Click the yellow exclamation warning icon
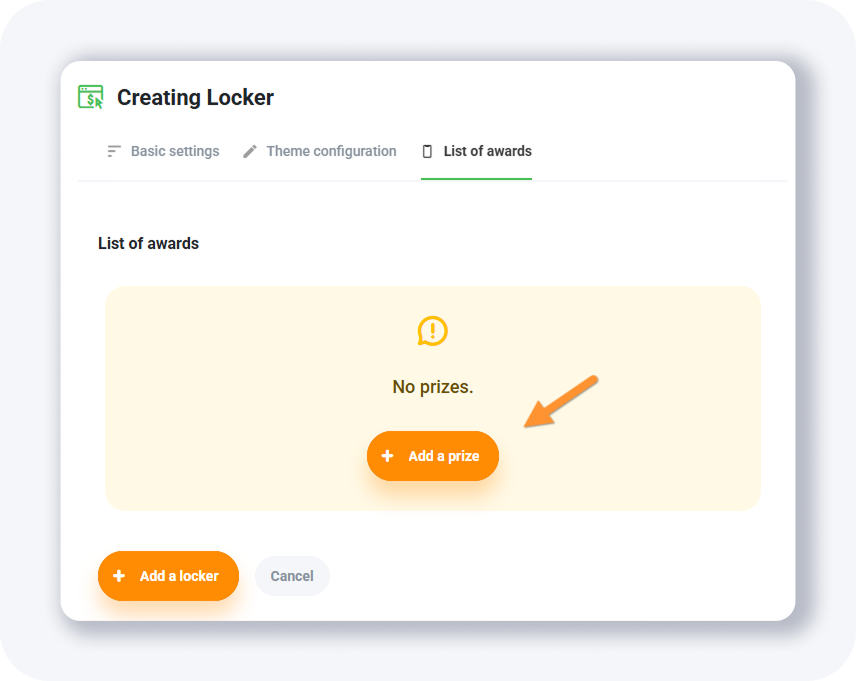 432,331
